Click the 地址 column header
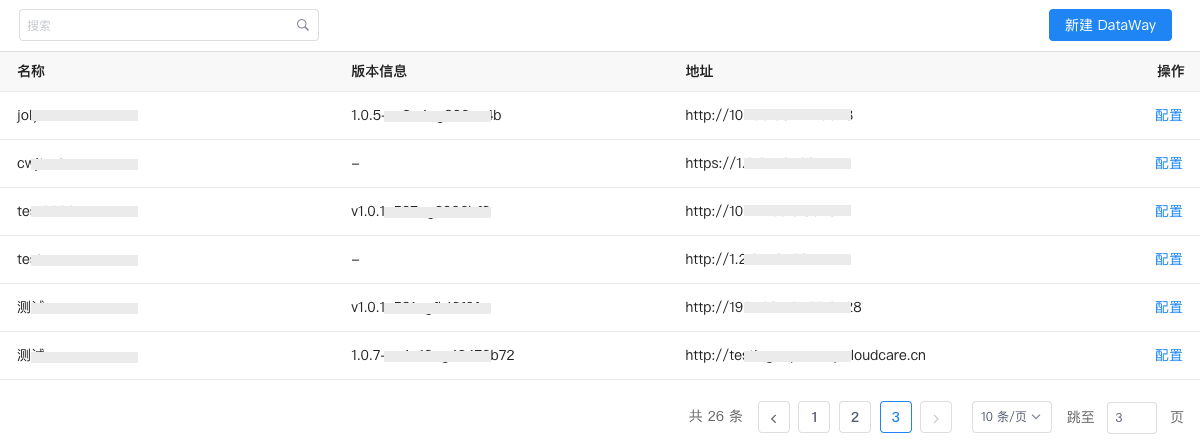Image resolution: width=1200 pixels, height=447 pixels. coord(699,71)
